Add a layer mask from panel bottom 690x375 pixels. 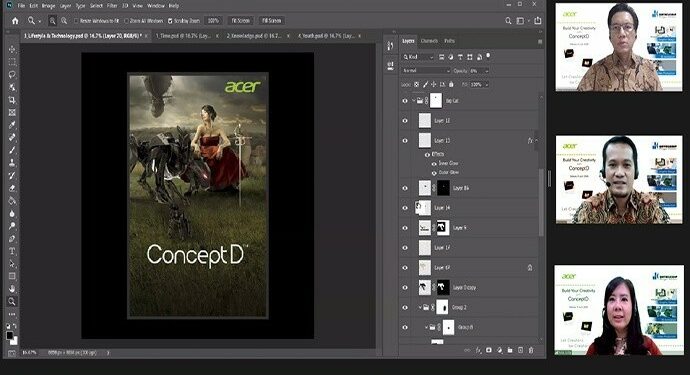(489, 350)
